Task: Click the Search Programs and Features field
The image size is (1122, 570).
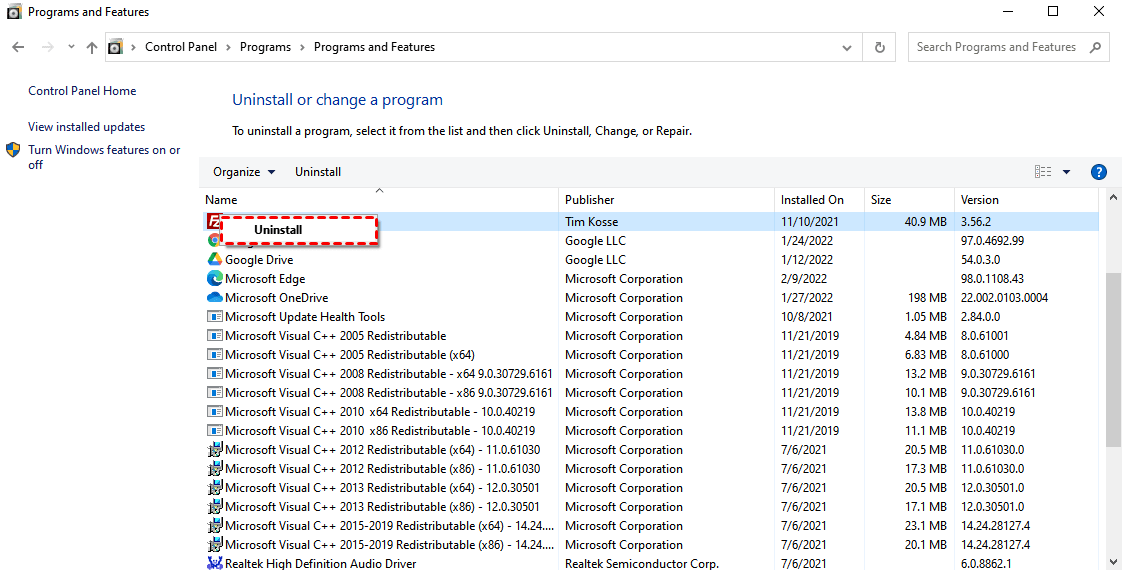Action: (x=996, y=47)
